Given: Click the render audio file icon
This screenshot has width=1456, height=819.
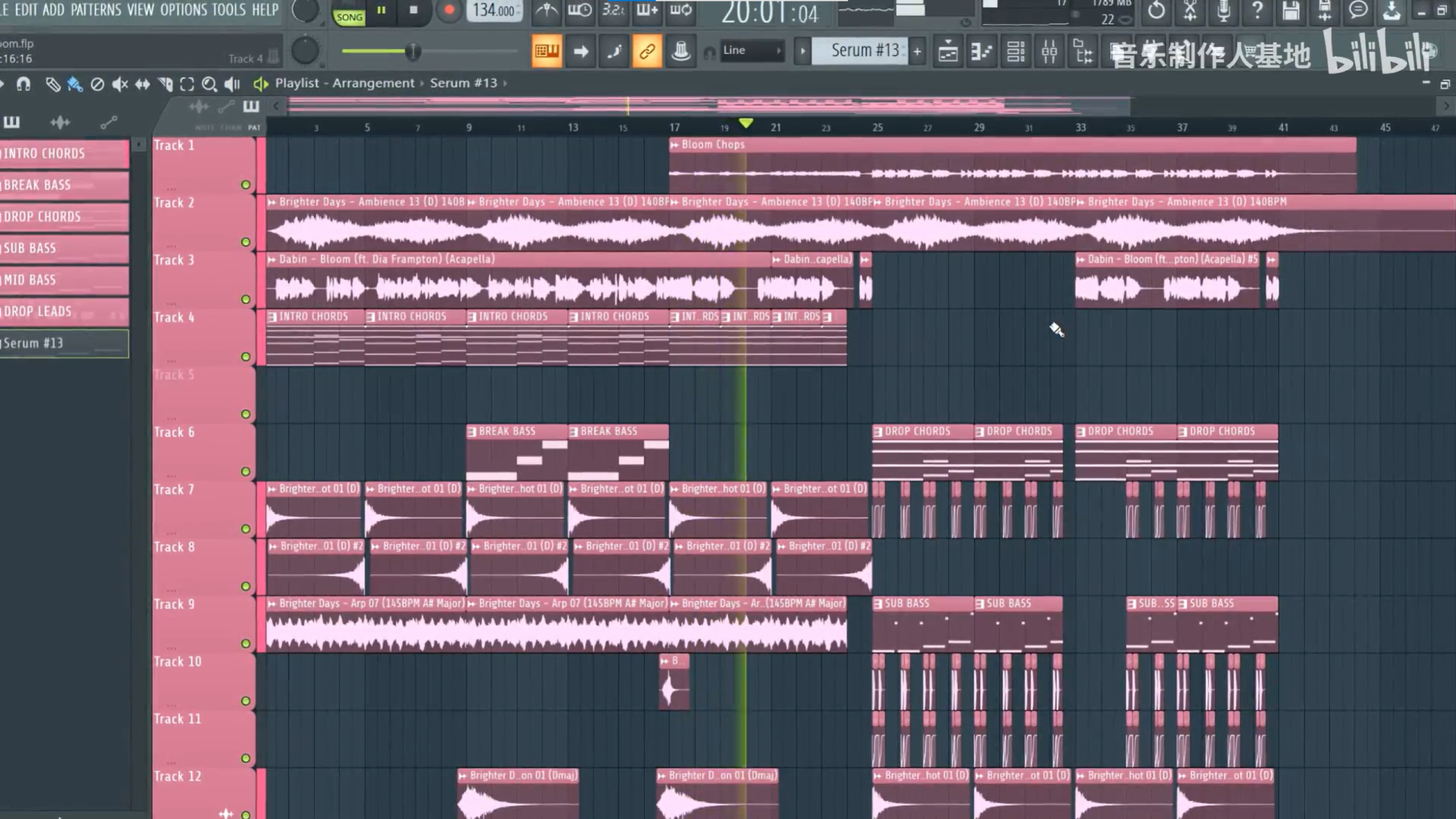Looking at the screenshot, I should click(x=1325, y=11).
